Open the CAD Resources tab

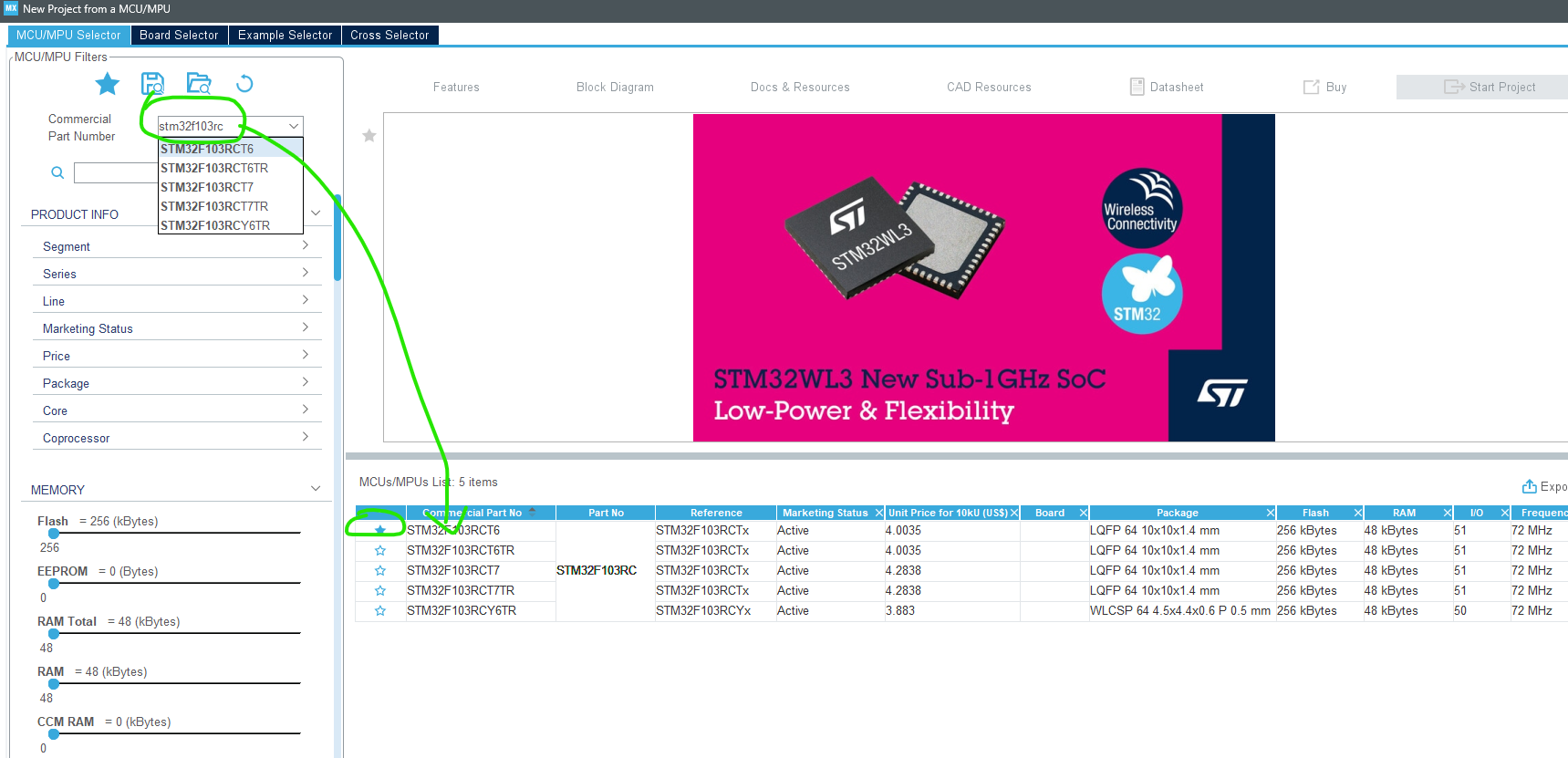coord(989,88)
